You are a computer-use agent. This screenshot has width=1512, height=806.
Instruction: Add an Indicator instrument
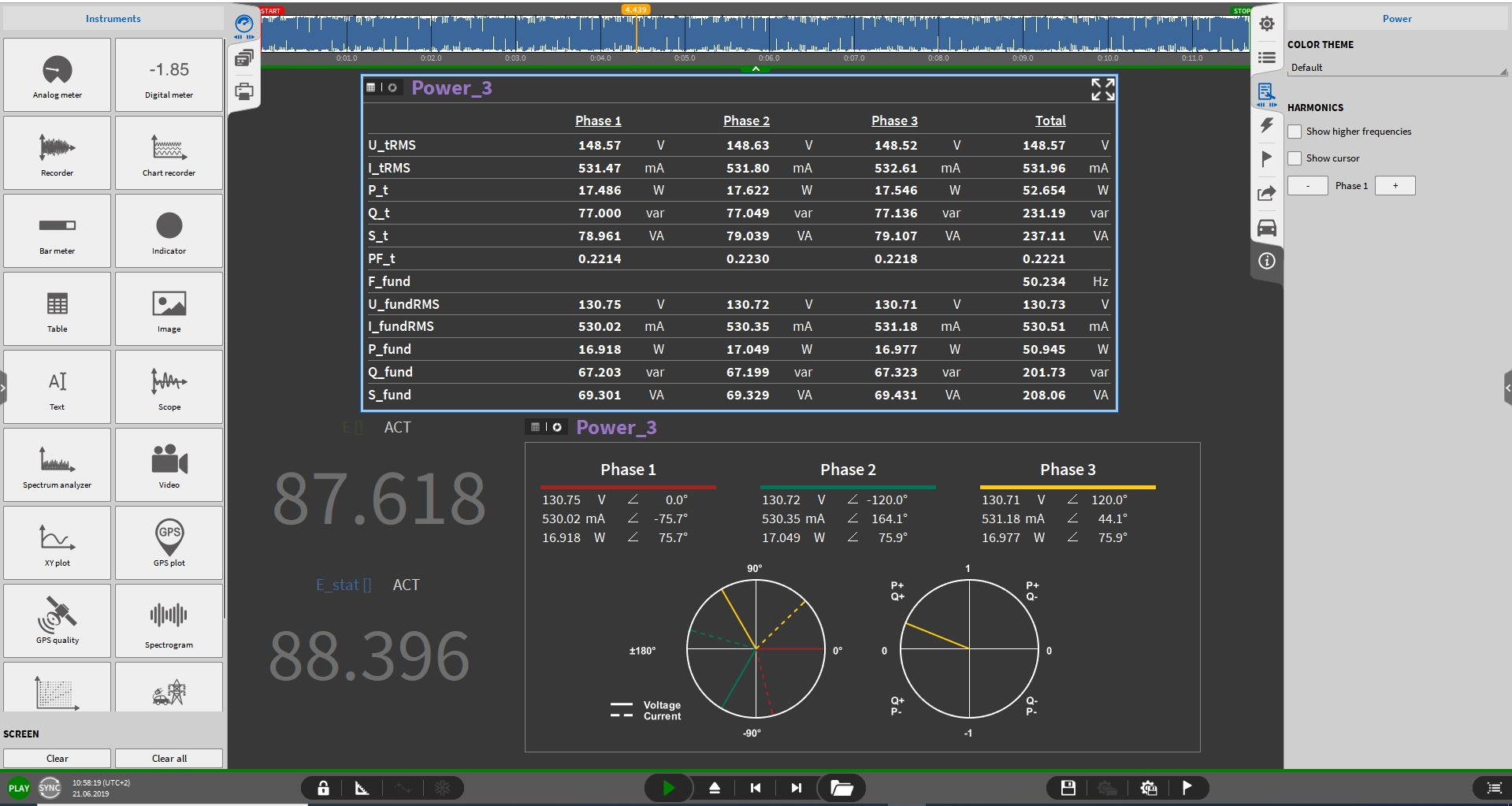pyautogui.click(x=169, y=231)
